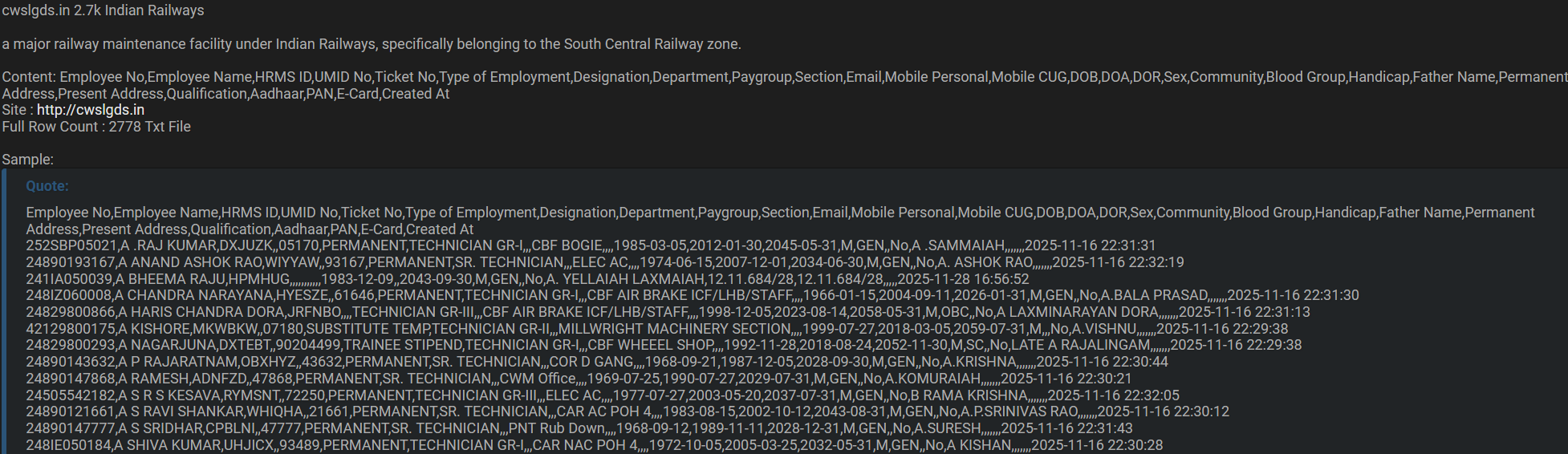Click the South Central Railway zone description

click(371, 44)
